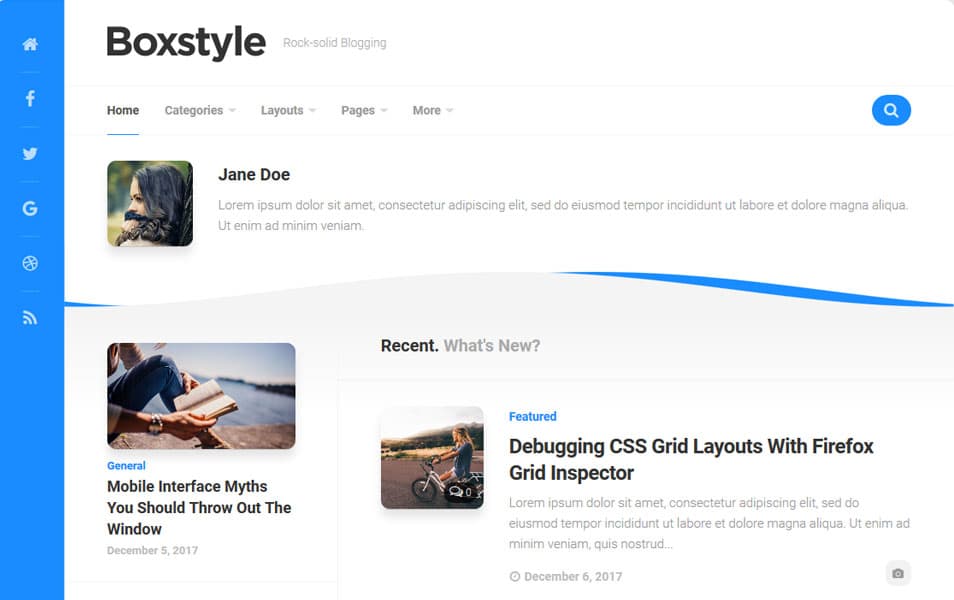
Task: Click the camera icon on the featured post
Action: pos(898,572)
